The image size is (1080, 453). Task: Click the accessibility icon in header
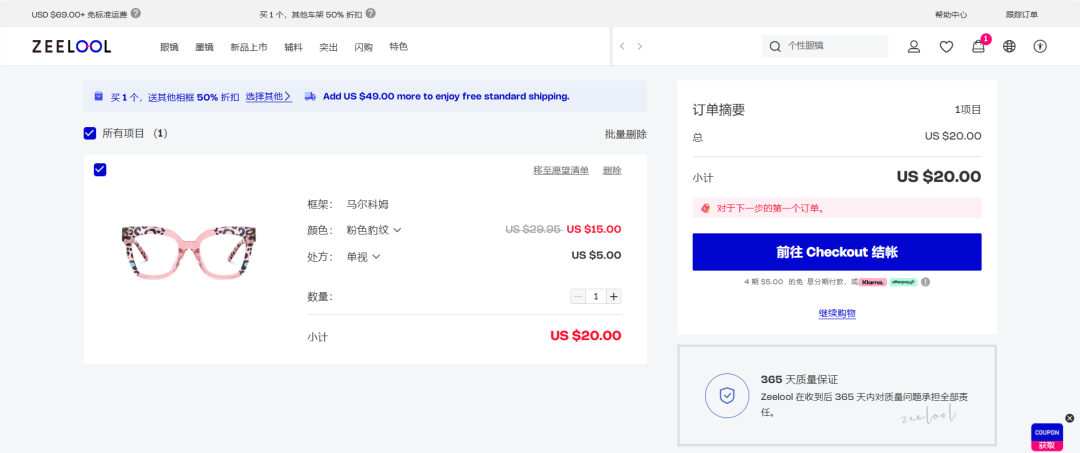pyautogui.click(x=1040, y=46)
